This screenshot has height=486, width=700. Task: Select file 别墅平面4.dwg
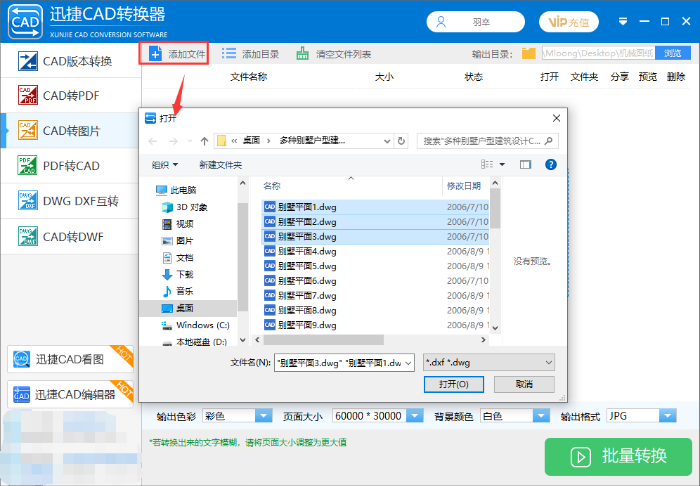click(x=375, y=251)
